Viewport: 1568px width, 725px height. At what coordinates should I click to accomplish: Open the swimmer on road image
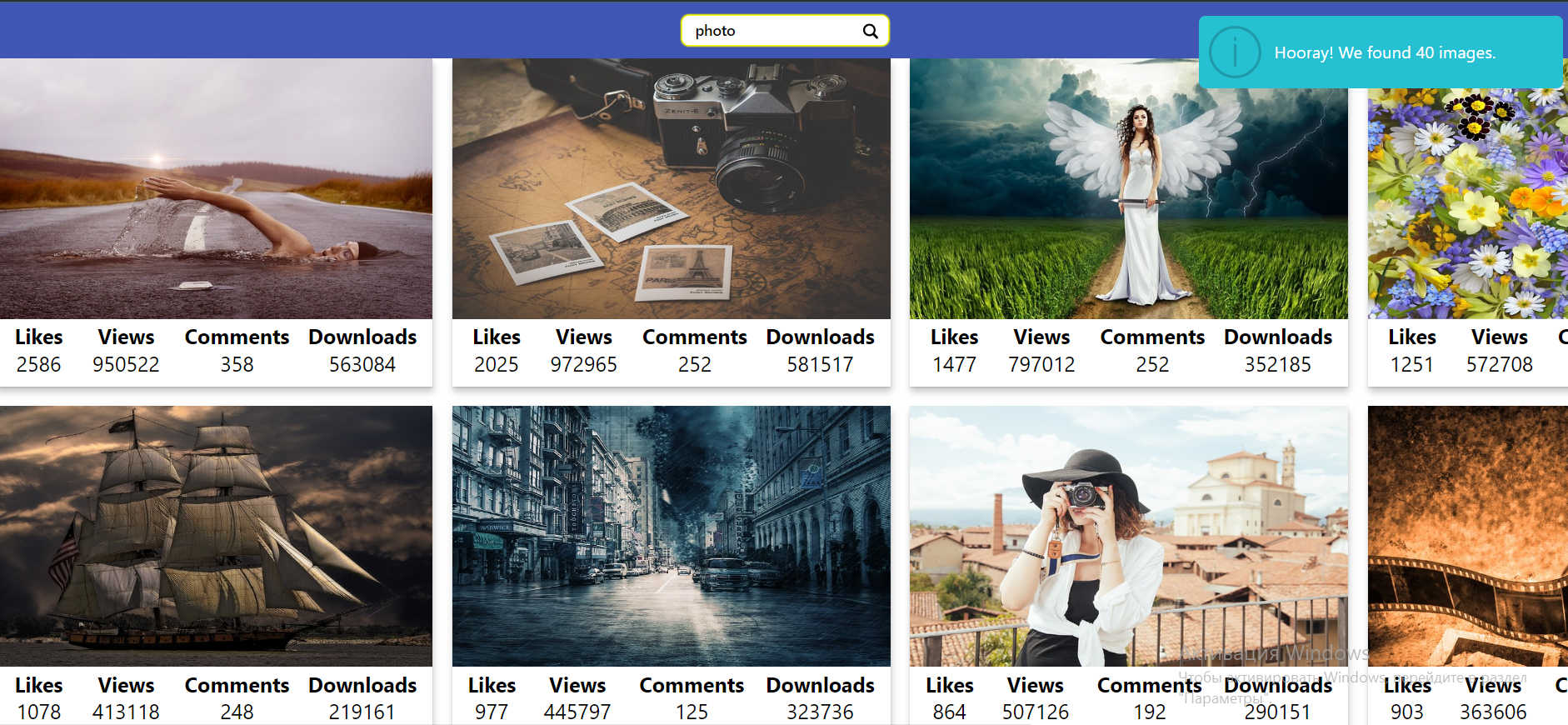216,188
